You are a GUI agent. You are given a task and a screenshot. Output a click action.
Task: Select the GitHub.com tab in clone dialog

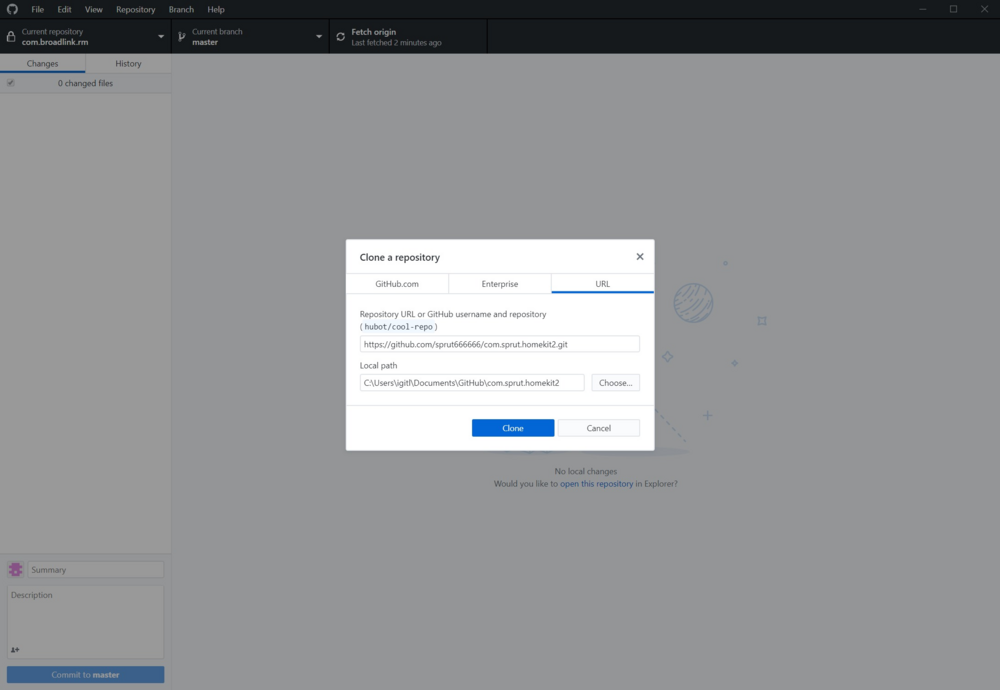click(x=397, y=284)
